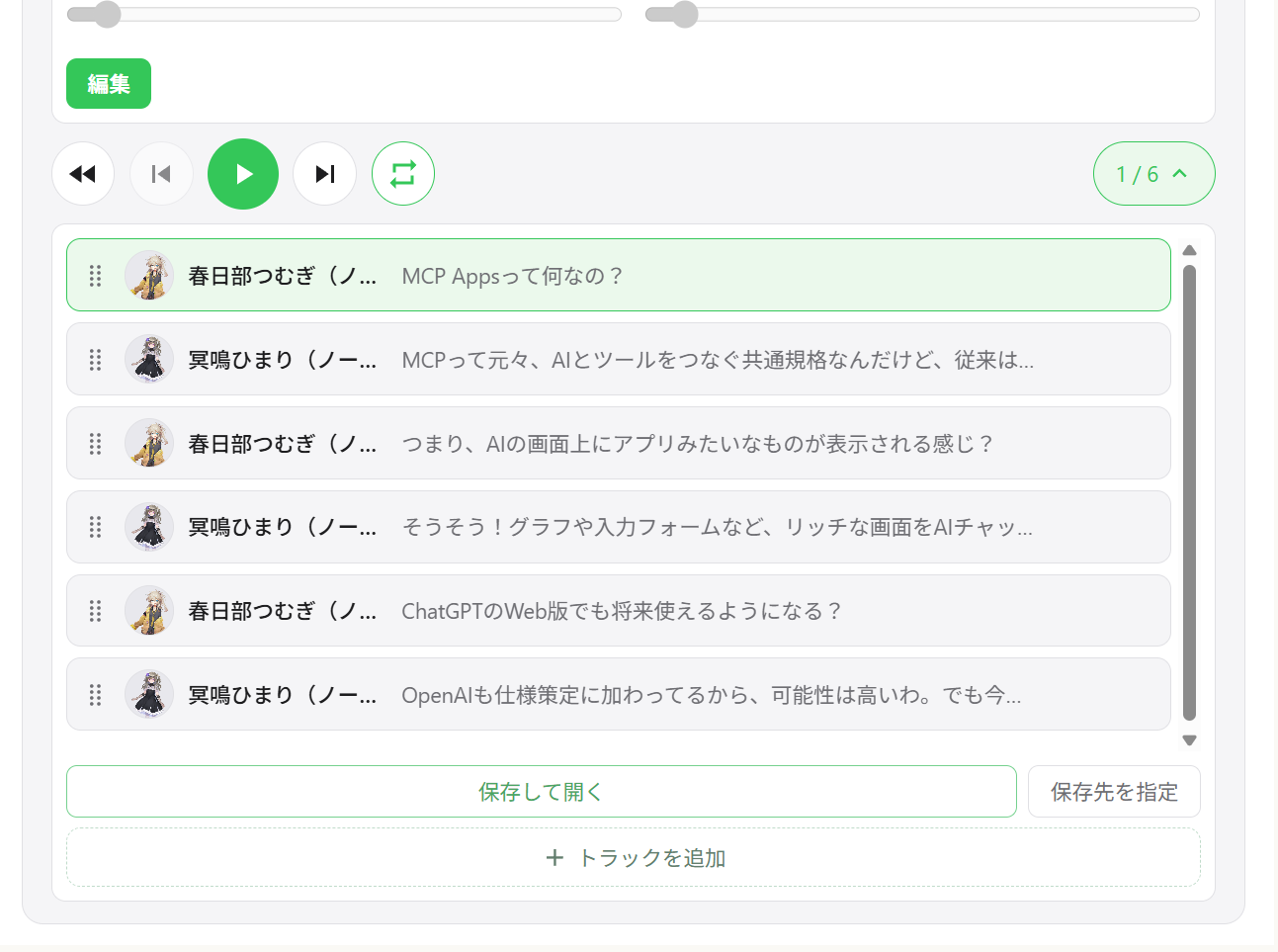Grab the drag handle of the last track
This screenshot has height=952, width=1278.
click(x=96, y=694)
